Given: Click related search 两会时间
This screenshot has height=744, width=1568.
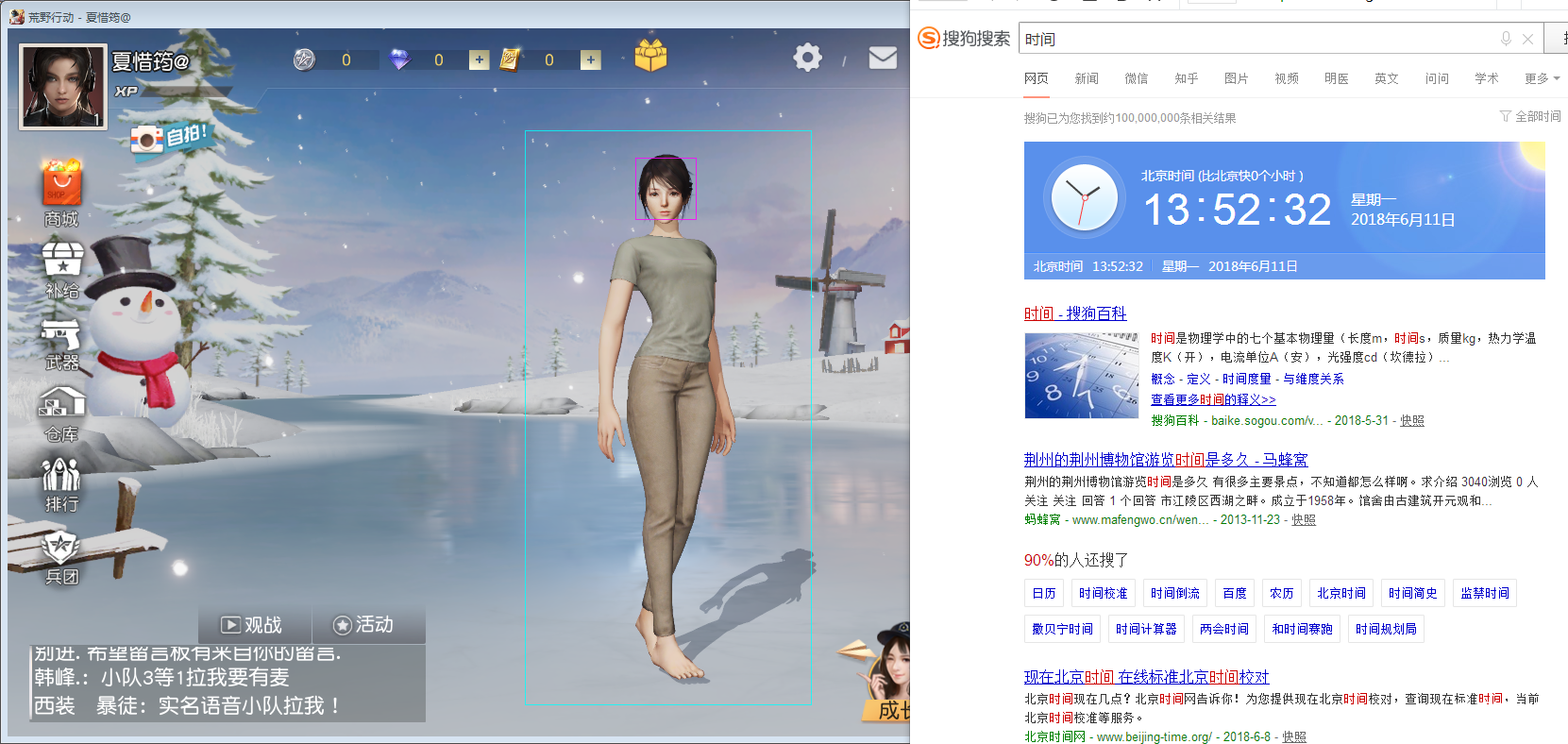Looking at the screenshot, I should [x=1224, y=629].
